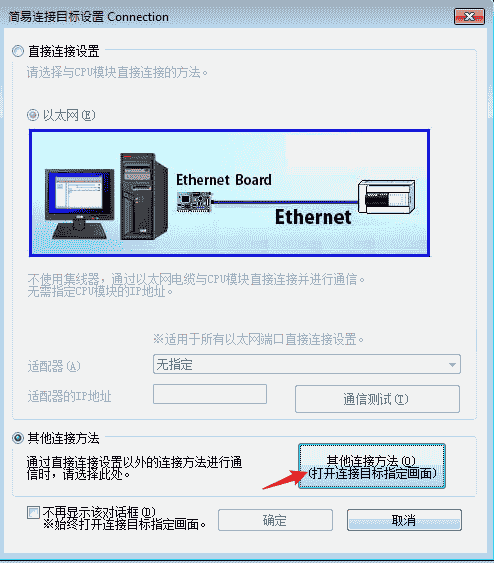This screenshot has height=563, width=494.
Task: Select the 直接连接设置 radio button
Action: (x=18, y=51)
